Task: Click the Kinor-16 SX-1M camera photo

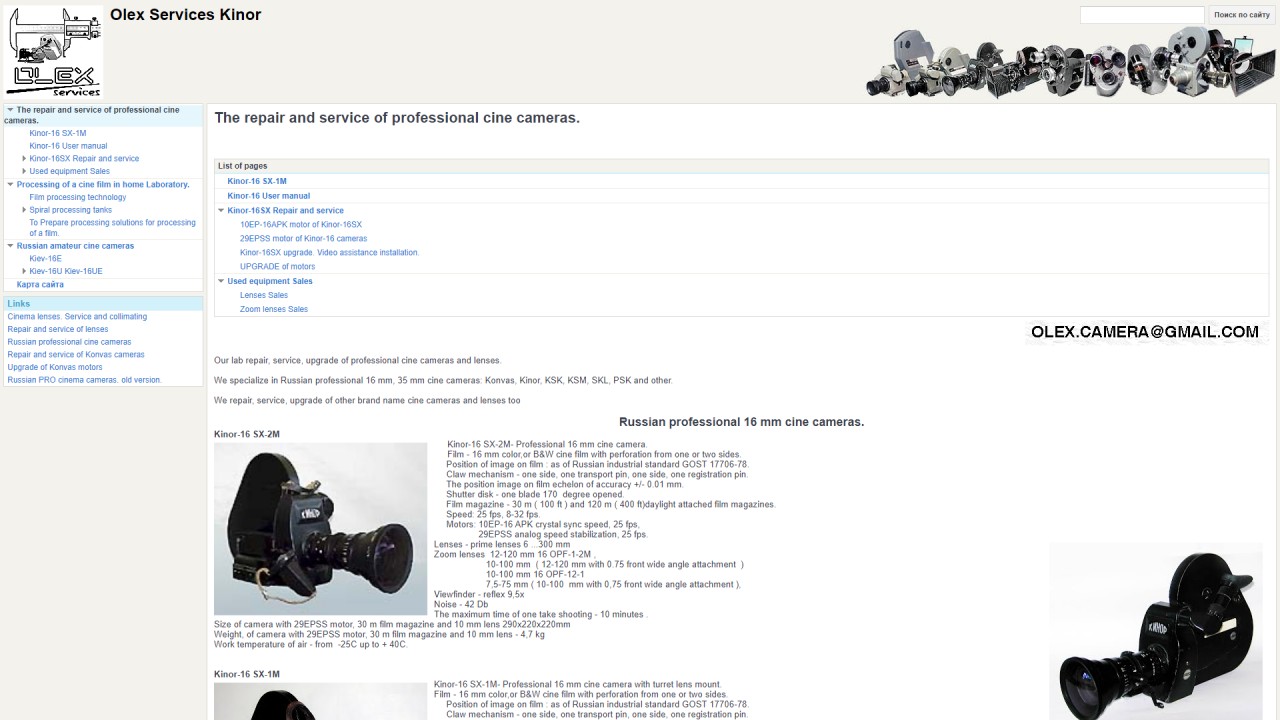Action: pos(320,701)
